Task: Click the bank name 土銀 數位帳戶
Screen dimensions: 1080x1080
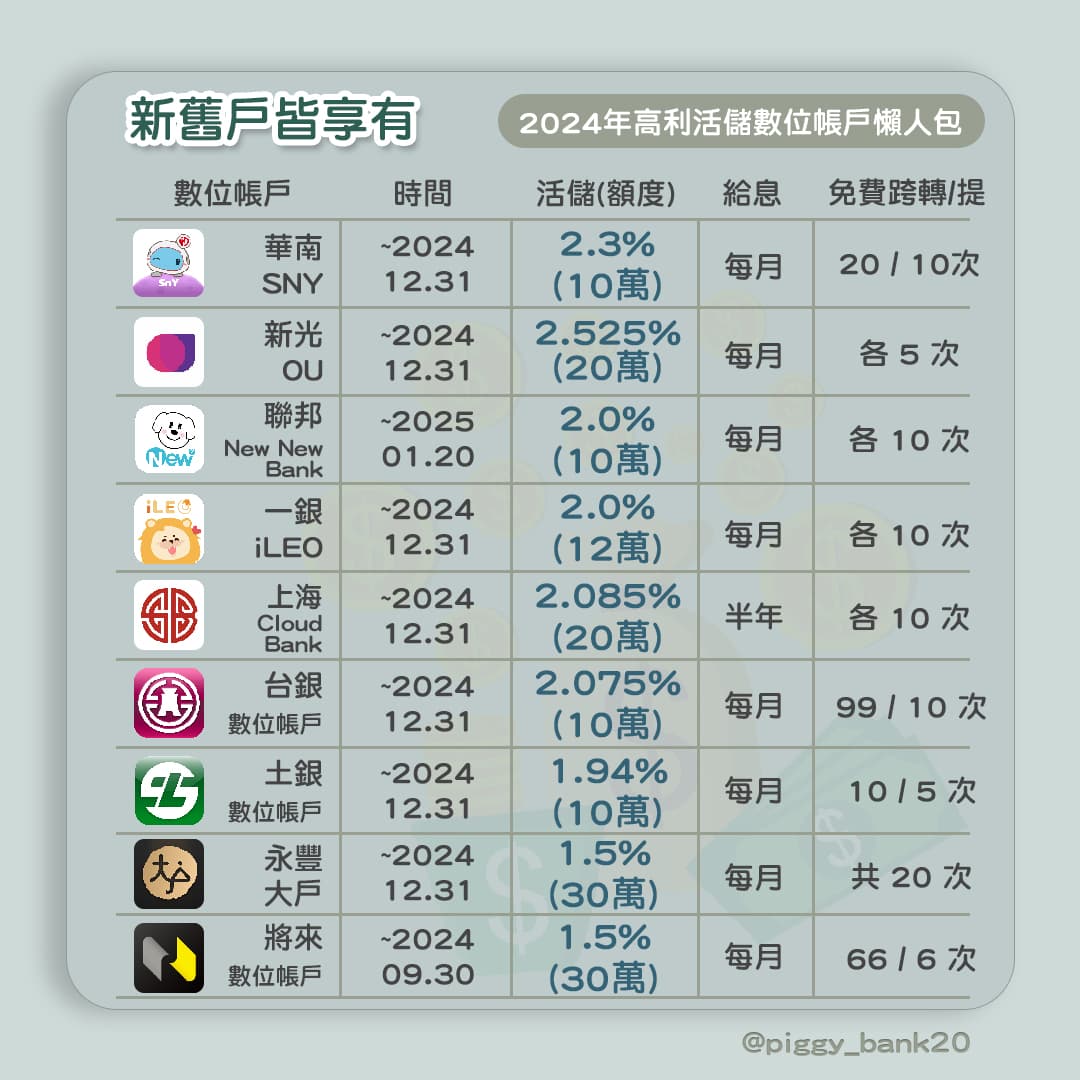Action: pos(275,791)
